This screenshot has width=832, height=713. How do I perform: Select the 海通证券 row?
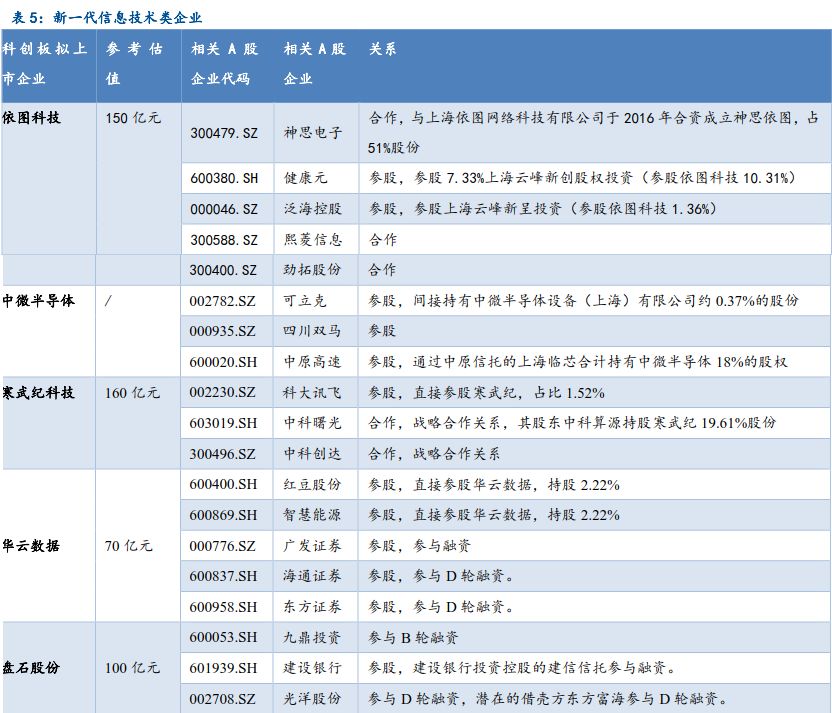point(313,575)
